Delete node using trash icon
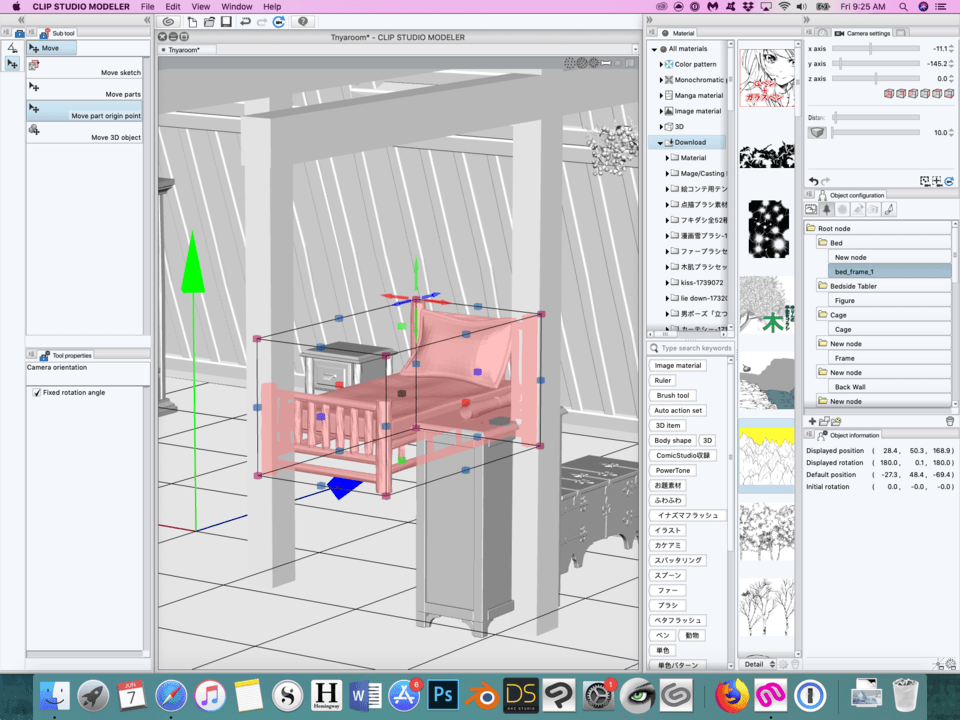 click(x=950, y=421)
